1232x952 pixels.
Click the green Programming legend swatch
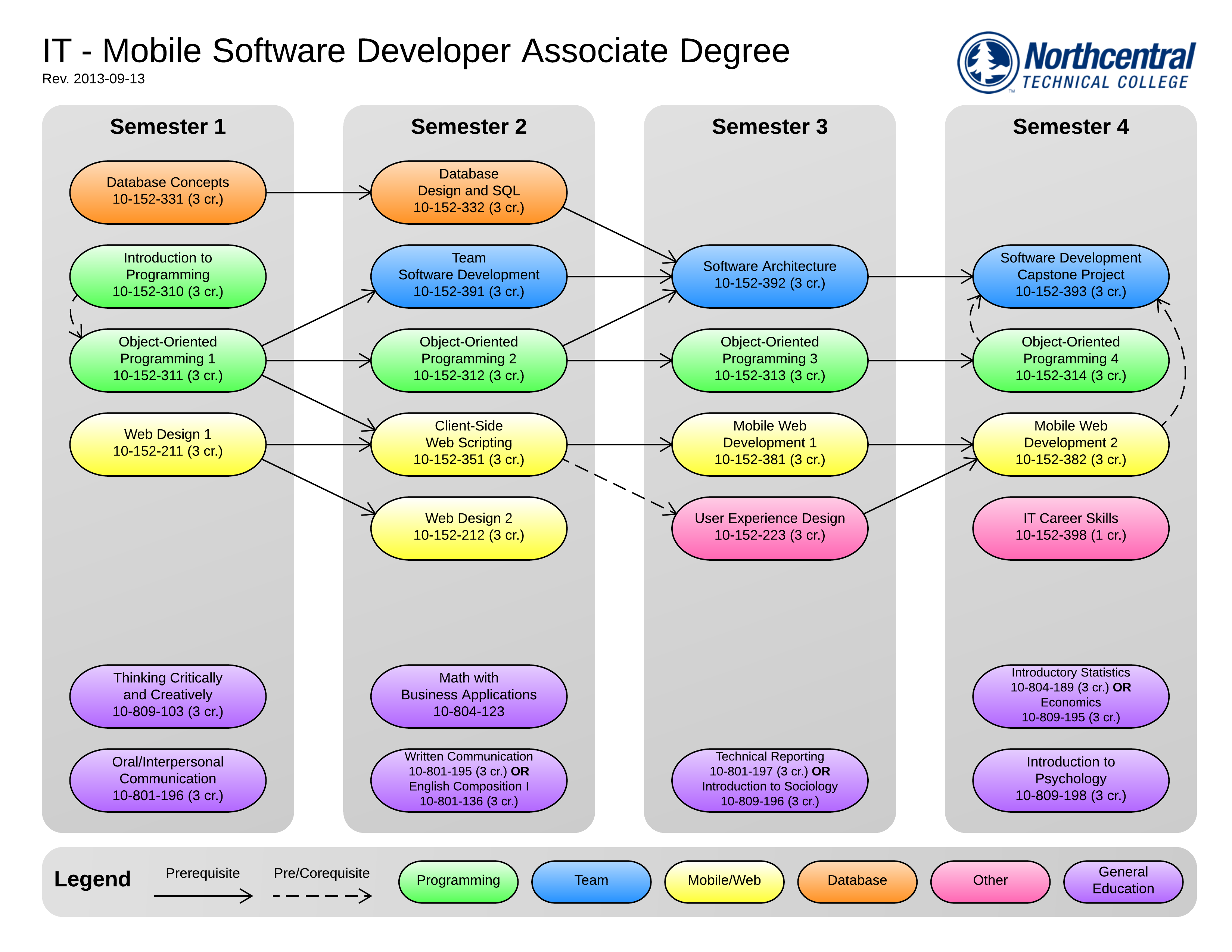click(458, 881)
